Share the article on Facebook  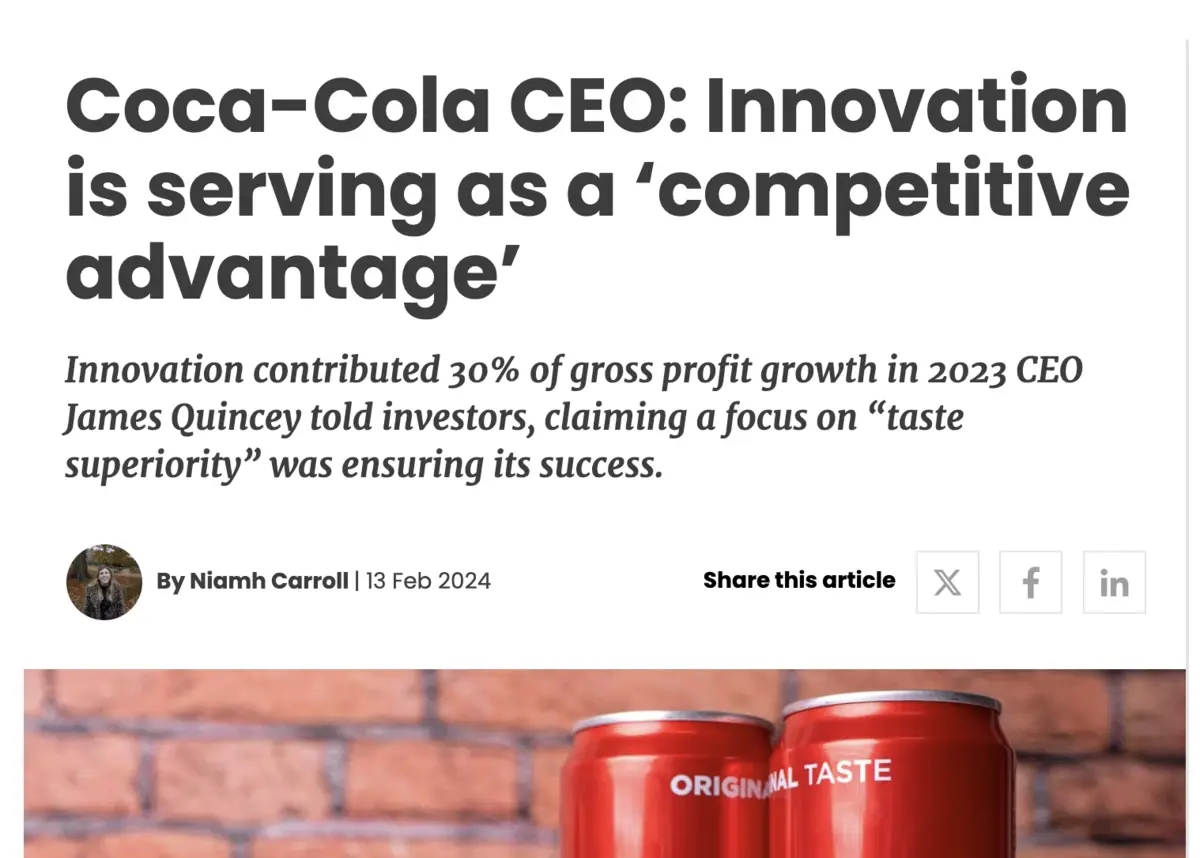(1031, 582)
